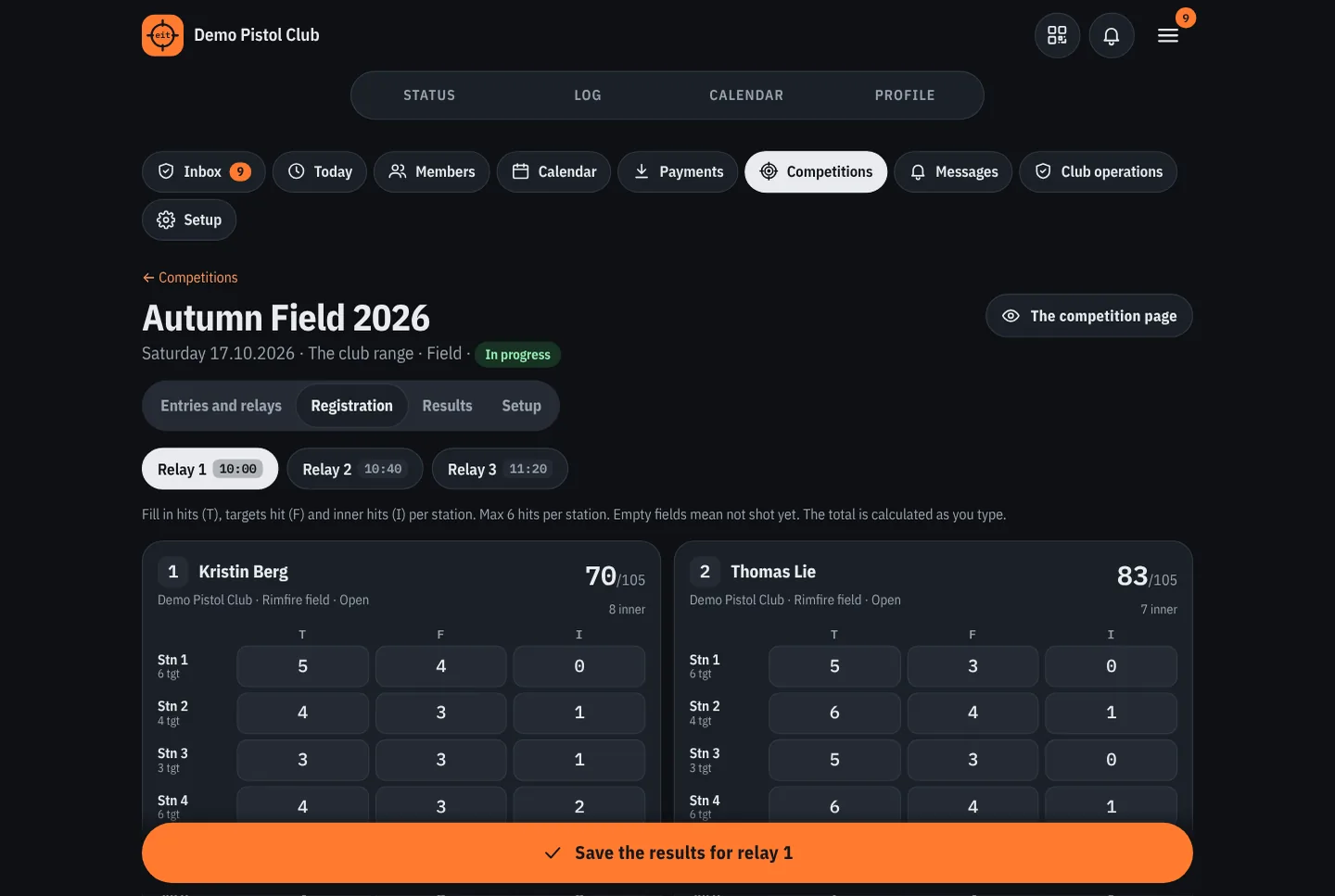The image size is (1335, 896).
Task: Switch to the LOG tab
Action: point(588,95)
